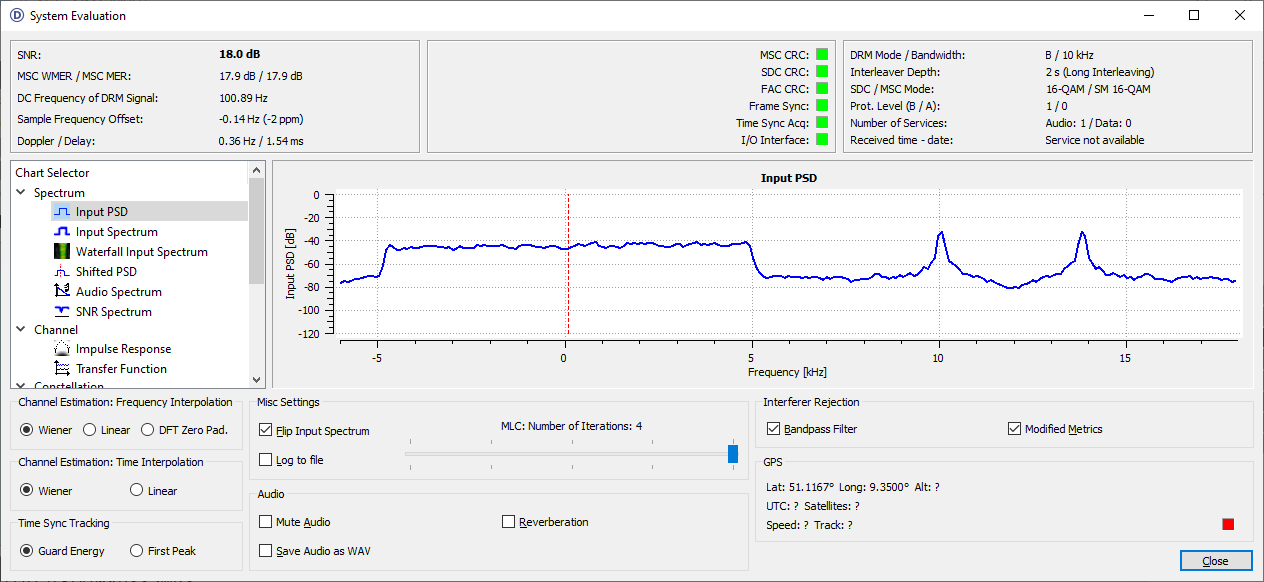Click the Waterfall Input Spectrum icon

coord(62,252)
